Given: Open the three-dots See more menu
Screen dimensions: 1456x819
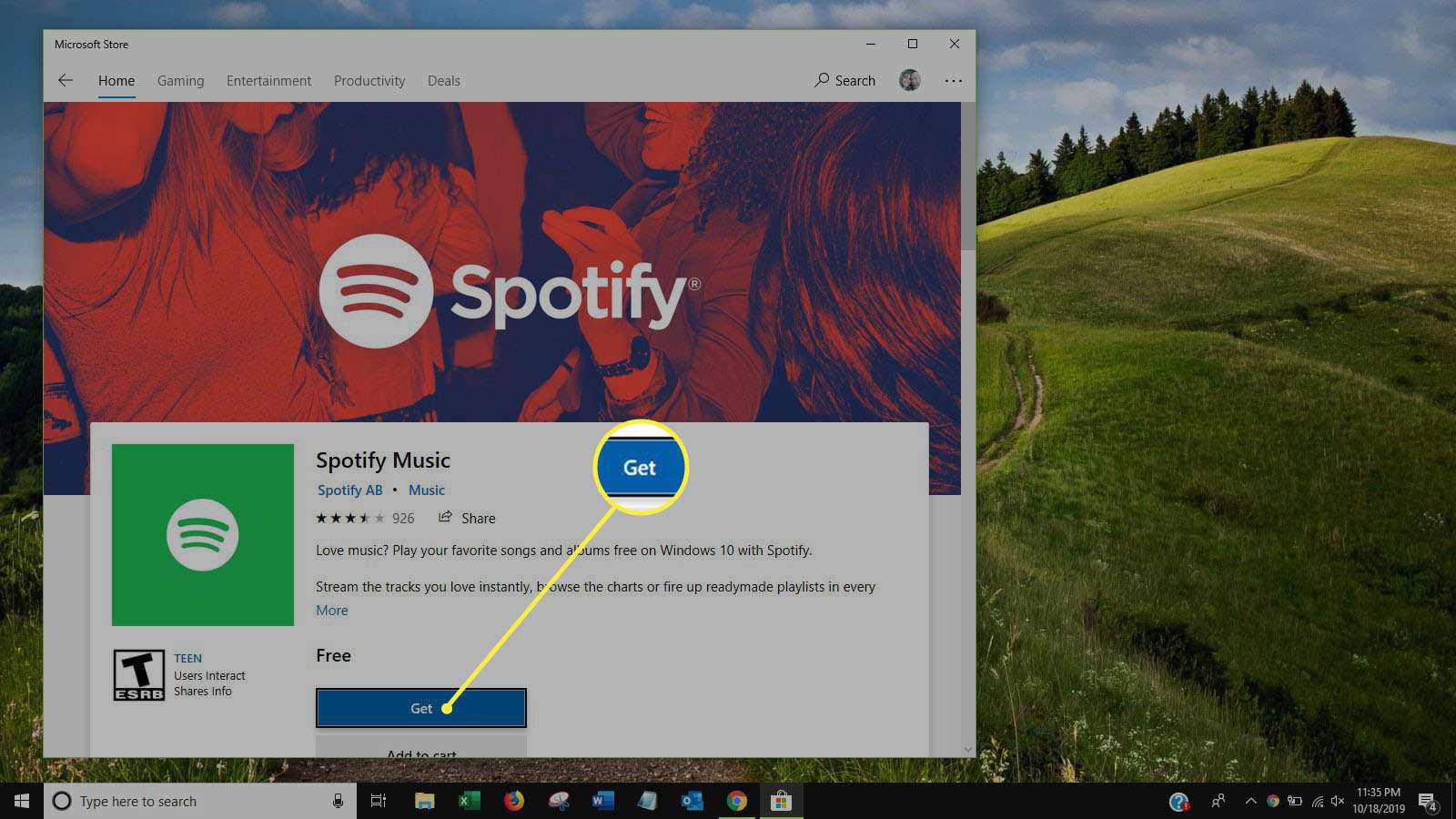Looking at the screenshot, I should point(953,80).
